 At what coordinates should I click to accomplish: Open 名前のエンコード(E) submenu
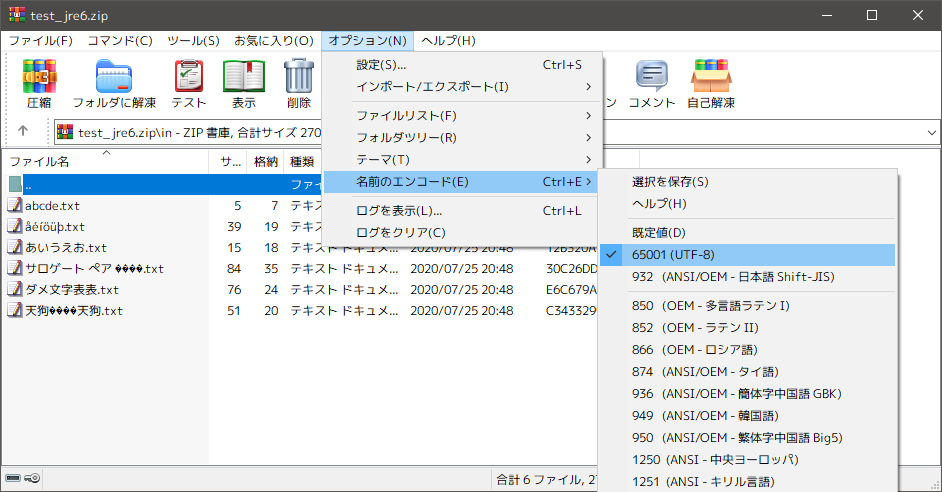point(461,181)
